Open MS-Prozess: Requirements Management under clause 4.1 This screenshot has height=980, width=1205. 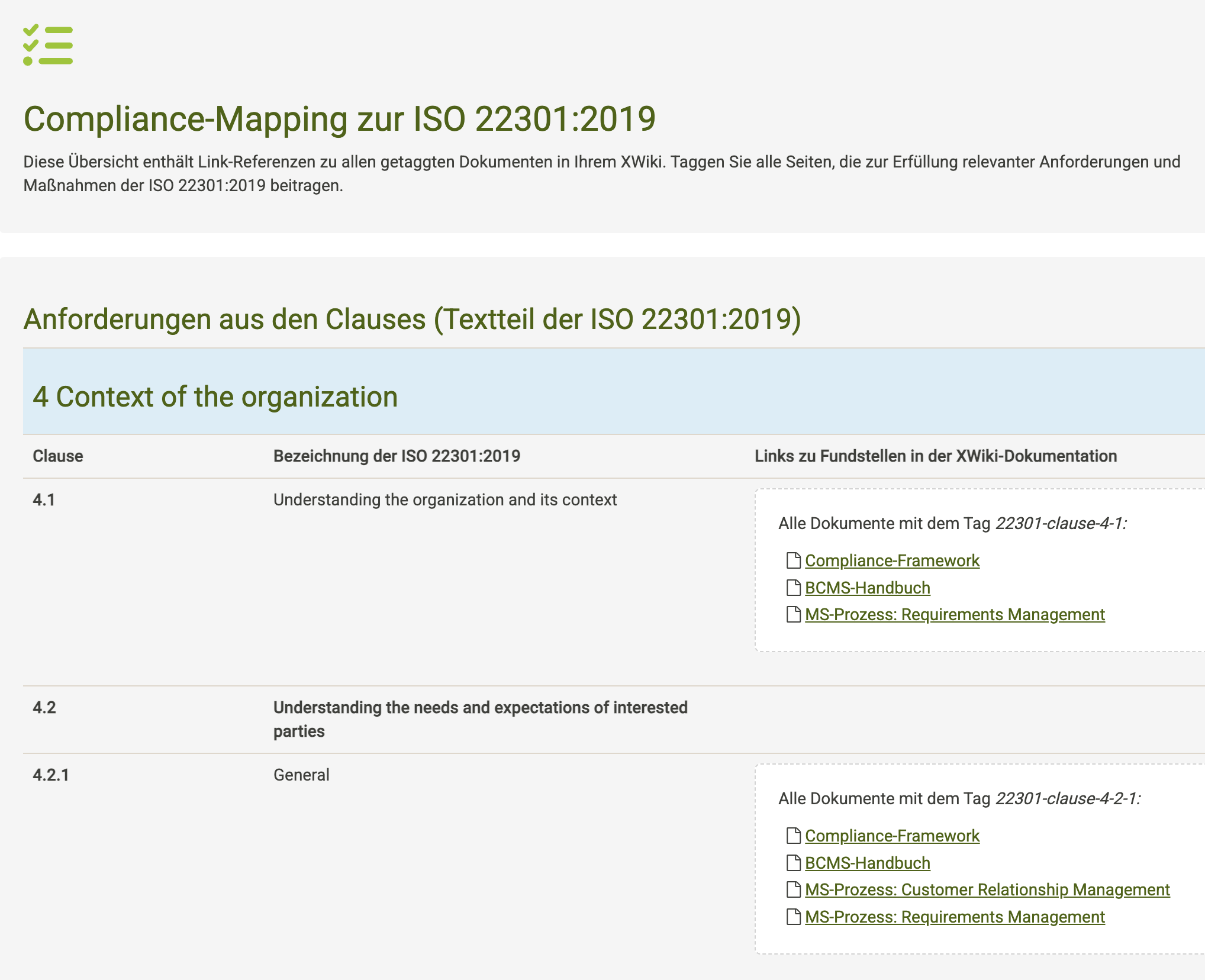tap(954, 614)
